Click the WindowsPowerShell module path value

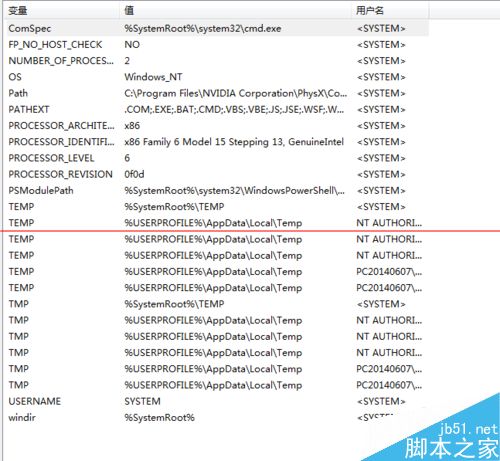pos(234,191)
